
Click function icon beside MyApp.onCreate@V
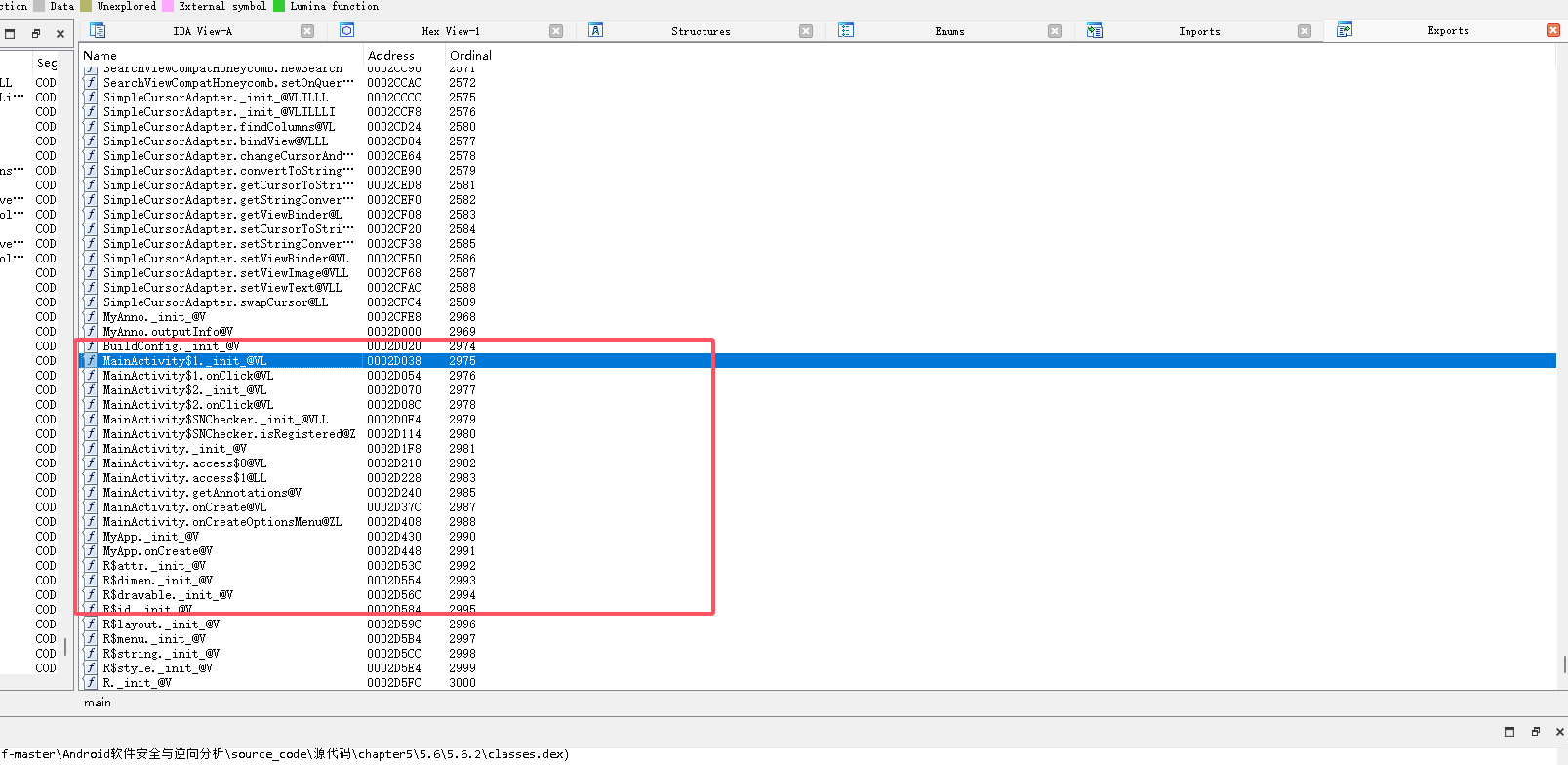(x=91, y=551)
